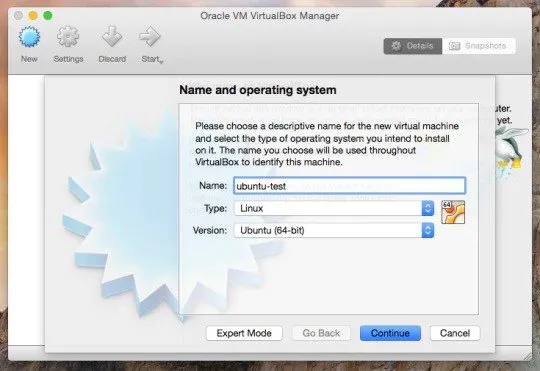Click the Expert Mode button
Viewport: 540px width, 371px height.
click(x=244, y=333)
